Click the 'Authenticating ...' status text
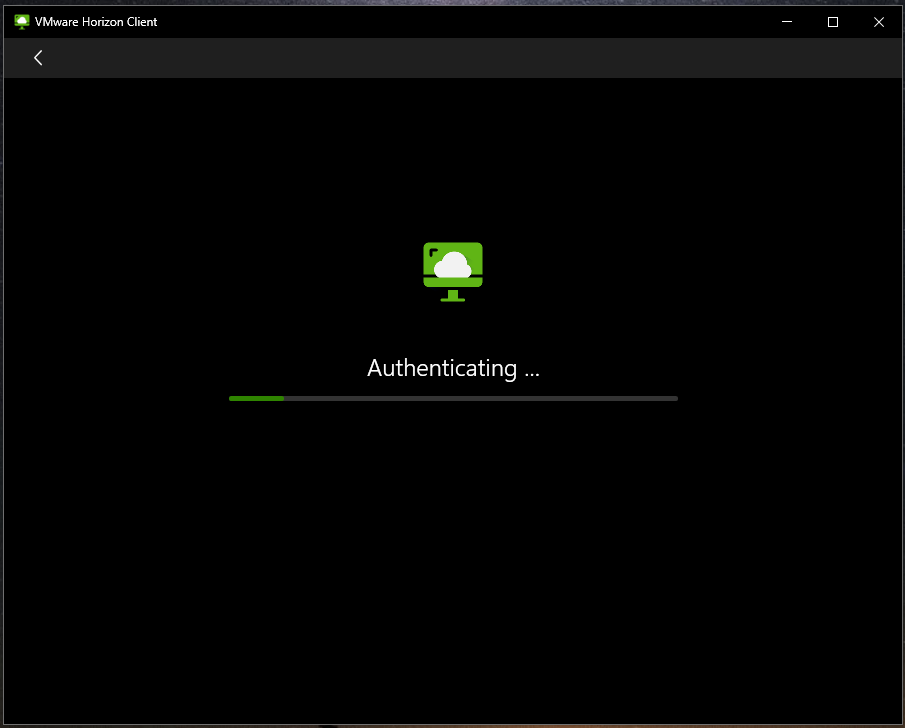The height and width of the screenshot is (728, 905). pos(453,368)
